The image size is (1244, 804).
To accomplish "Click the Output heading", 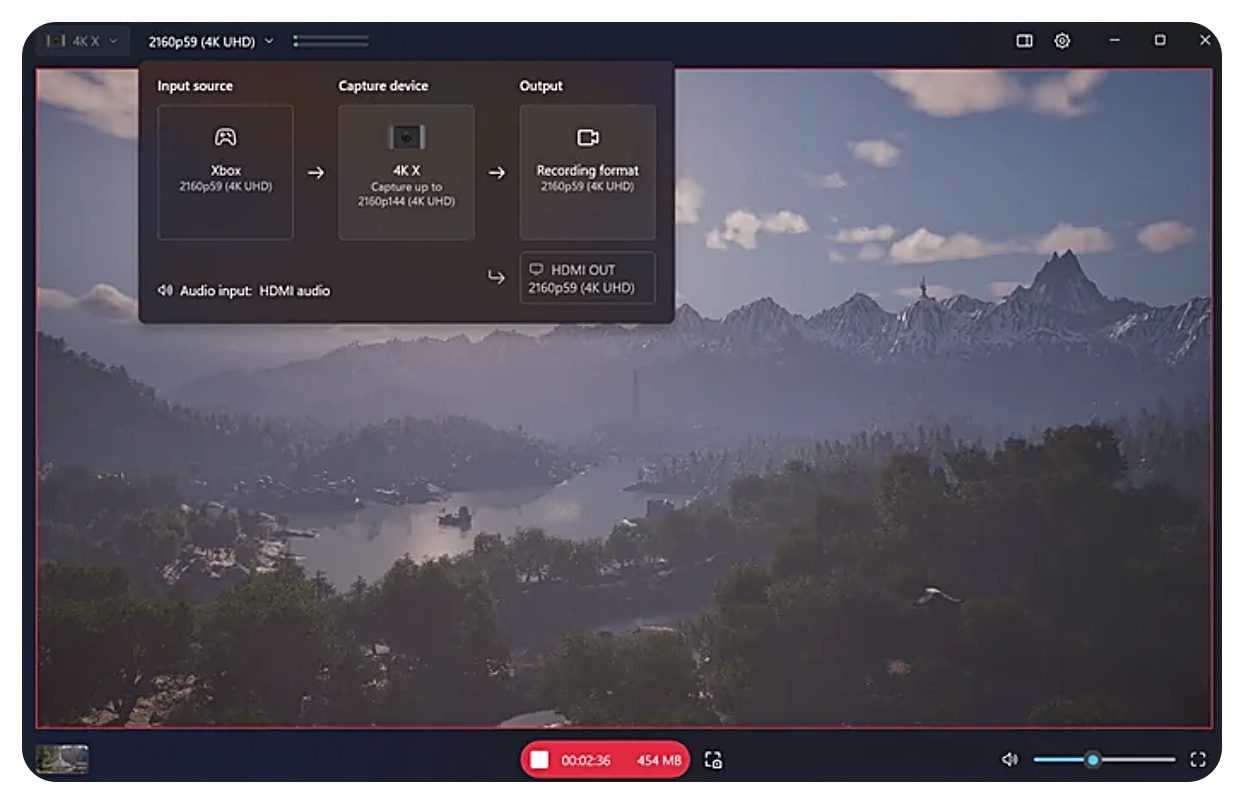I will (x=541, y=86).
